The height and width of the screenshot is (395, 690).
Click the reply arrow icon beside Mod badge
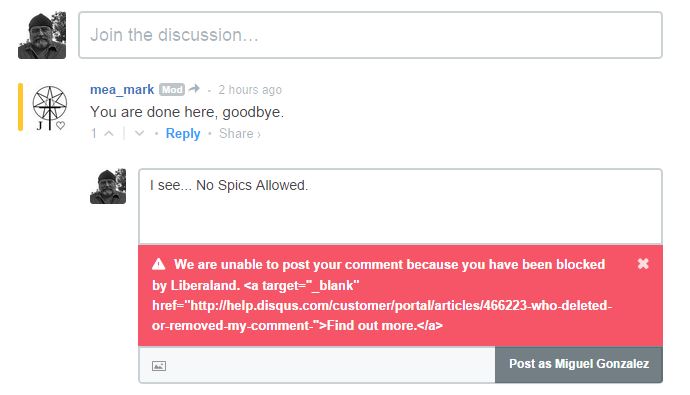tap(194, 89)
